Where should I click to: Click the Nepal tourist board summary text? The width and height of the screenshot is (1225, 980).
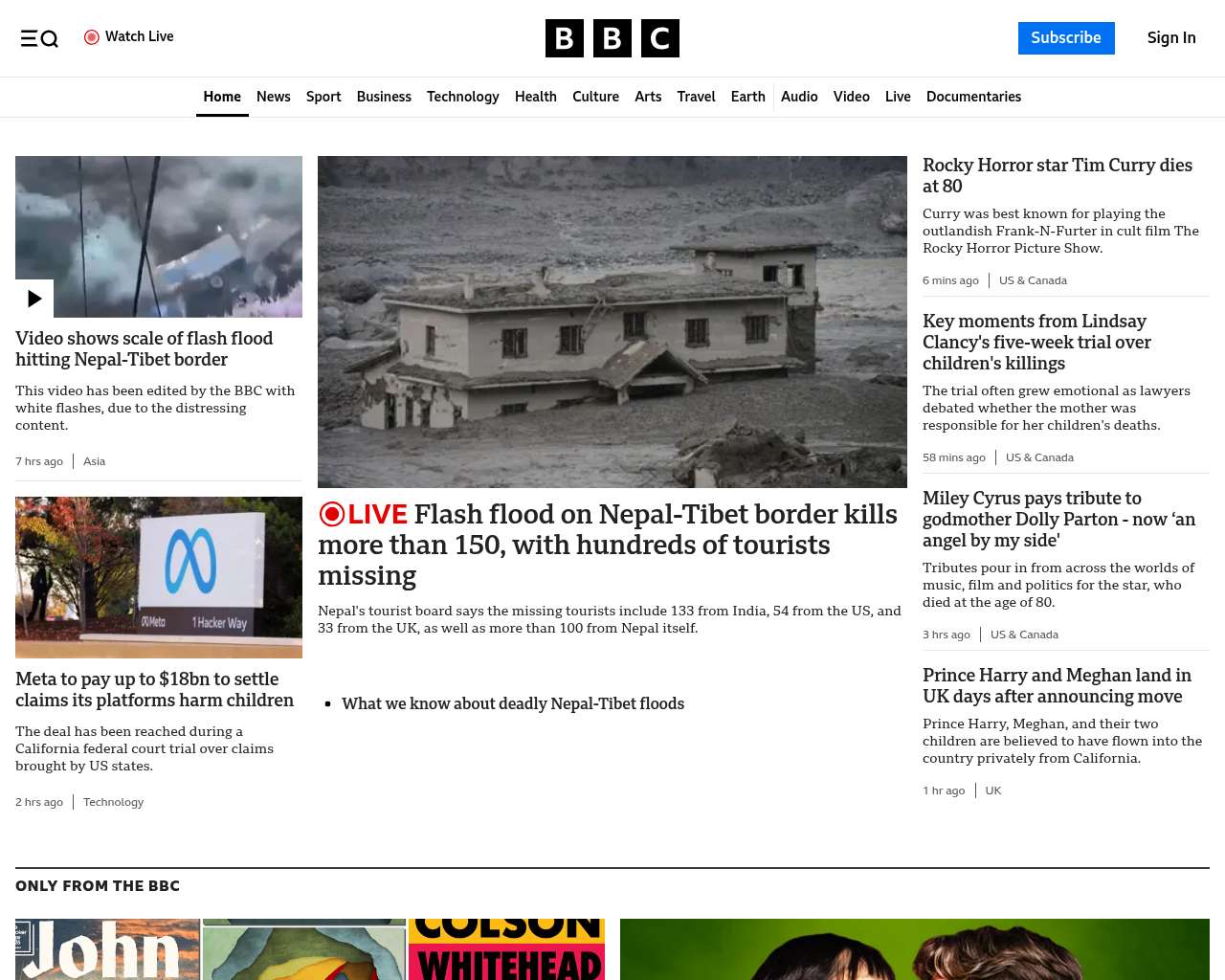tap(610, 619)
